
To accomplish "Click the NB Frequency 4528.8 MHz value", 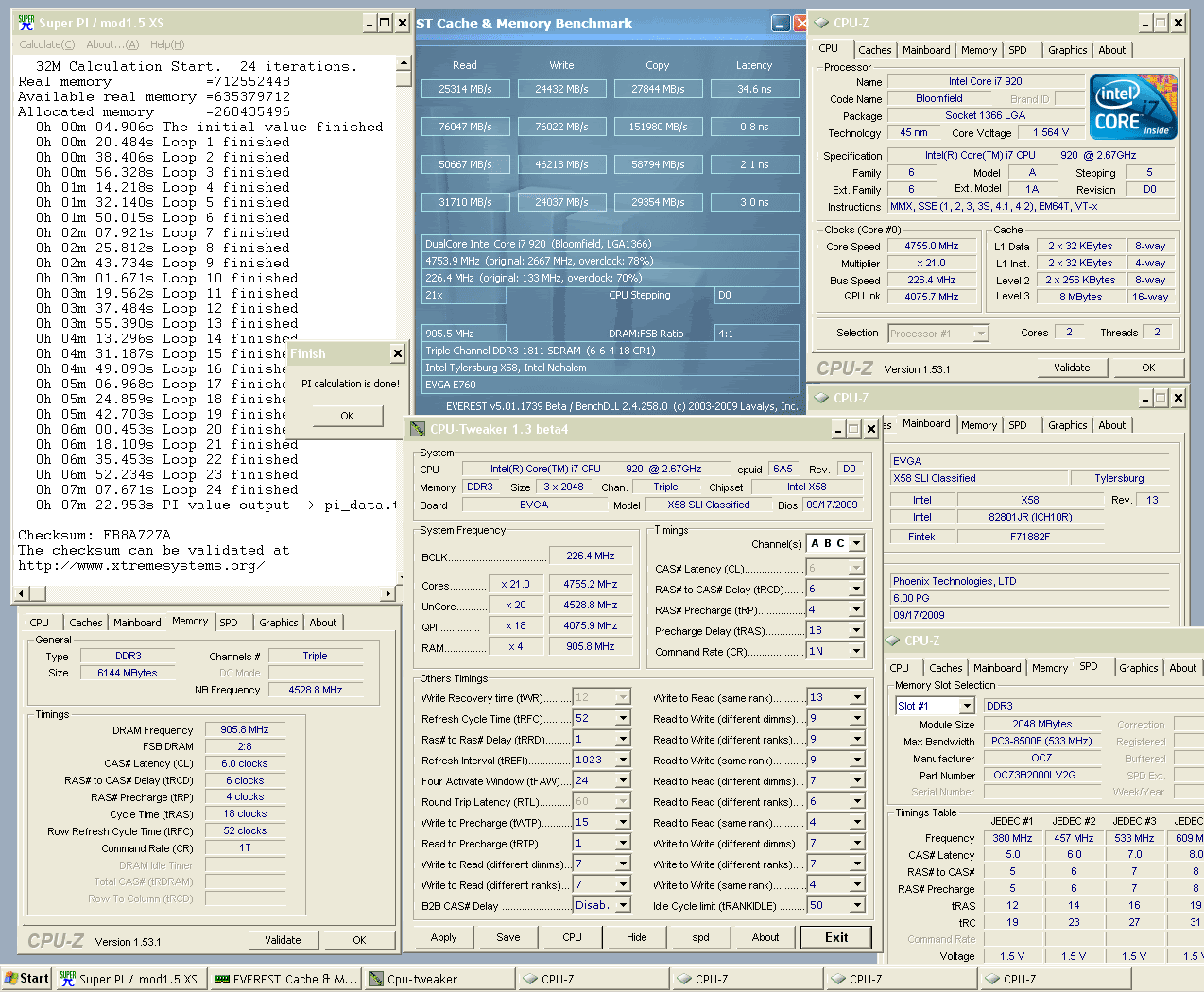I will [316, 690].
